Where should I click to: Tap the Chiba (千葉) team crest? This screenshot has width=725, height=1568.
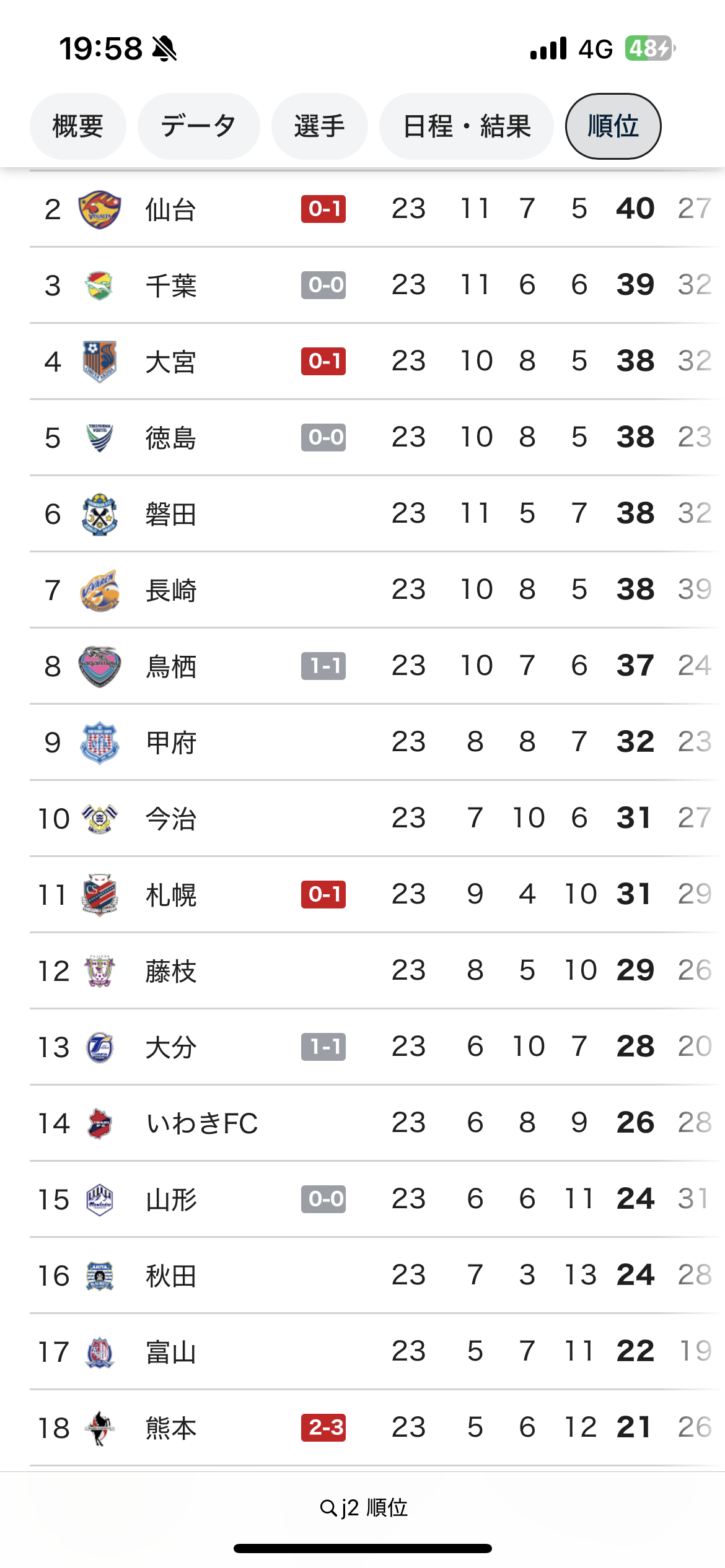[x=99, y=285]
